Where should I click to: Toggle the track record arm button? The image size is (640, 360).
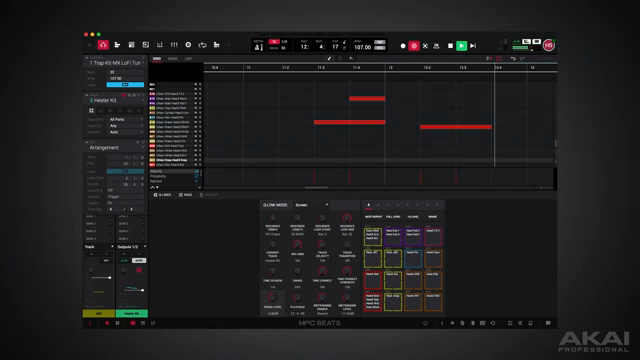tap(139, 270)
